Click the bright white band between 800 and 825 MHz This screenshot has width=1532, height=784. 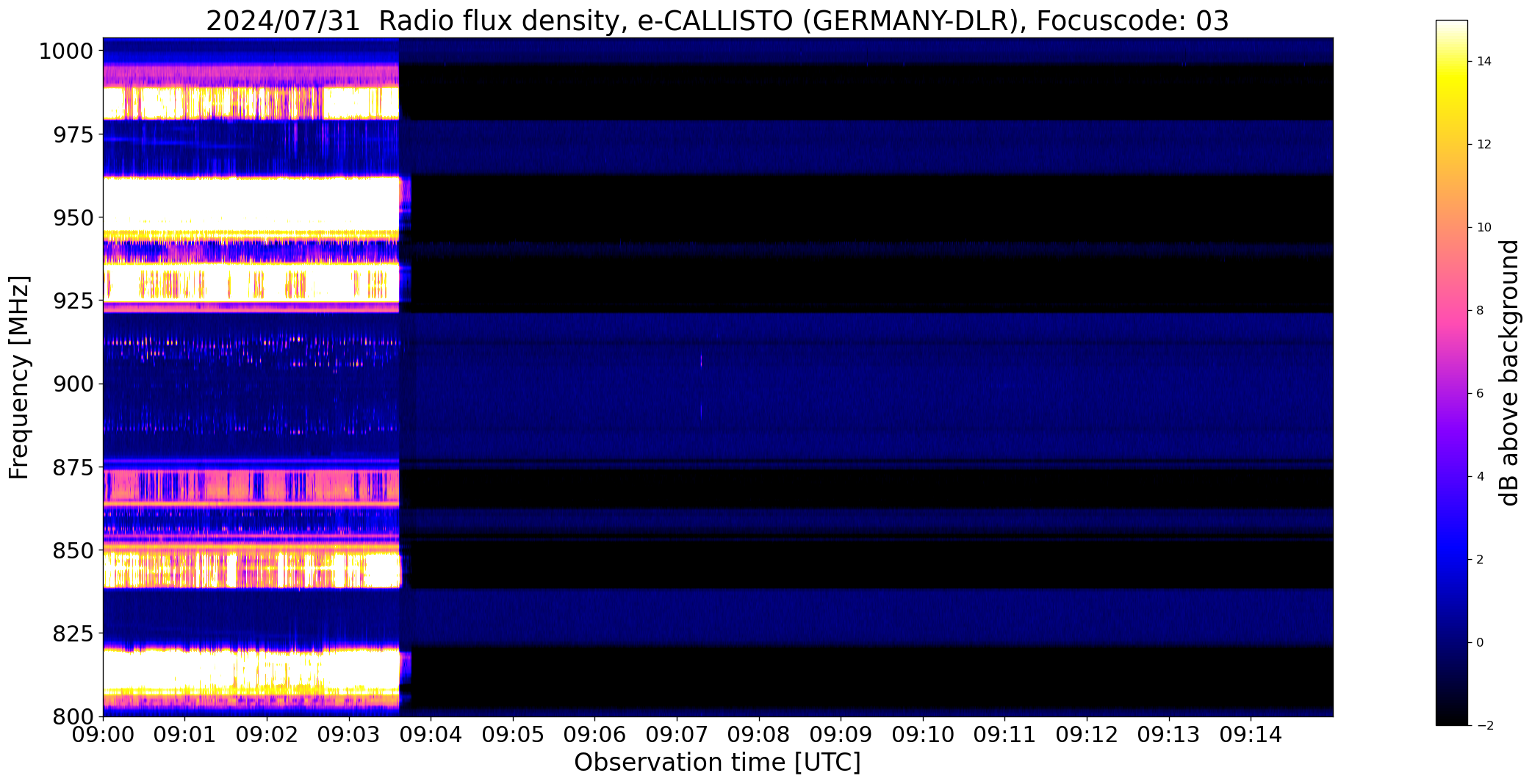click(251, 669)
